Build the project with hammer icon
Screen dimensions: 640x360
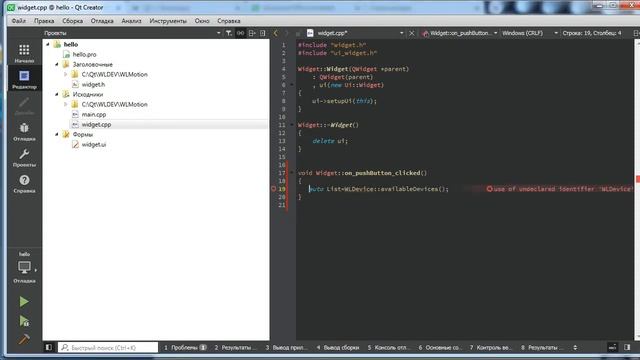coord(24,339)
